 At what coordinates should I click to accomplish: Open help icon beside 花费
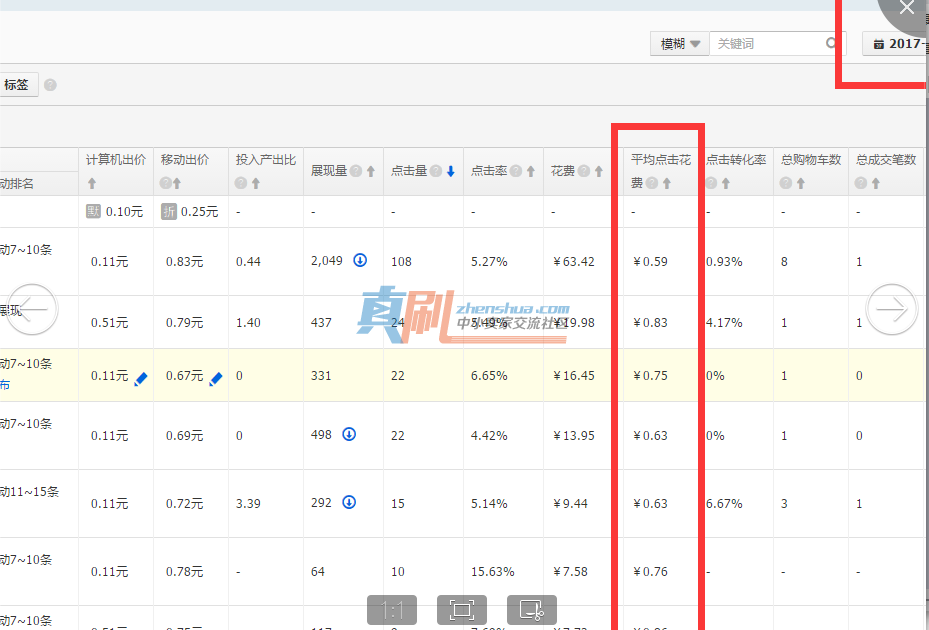click(584, 171)
